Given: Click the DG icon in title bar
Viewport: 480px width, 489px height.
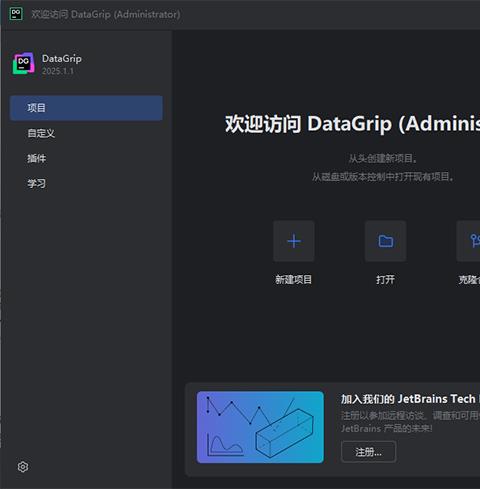Looking at the screenshot, I should [x=16, y=14].
